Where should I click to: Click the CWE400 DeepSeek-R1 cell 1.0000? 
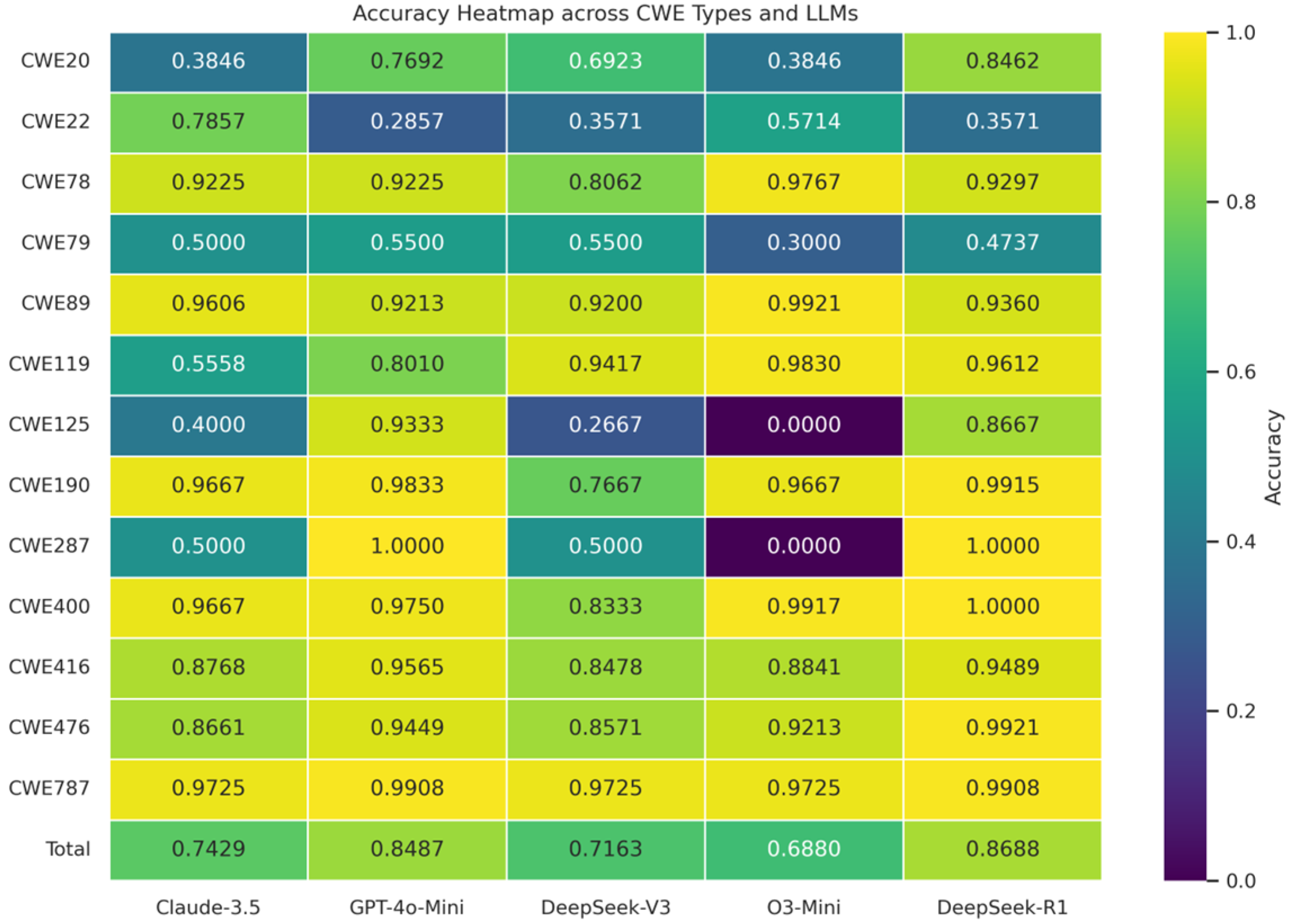1002,607
